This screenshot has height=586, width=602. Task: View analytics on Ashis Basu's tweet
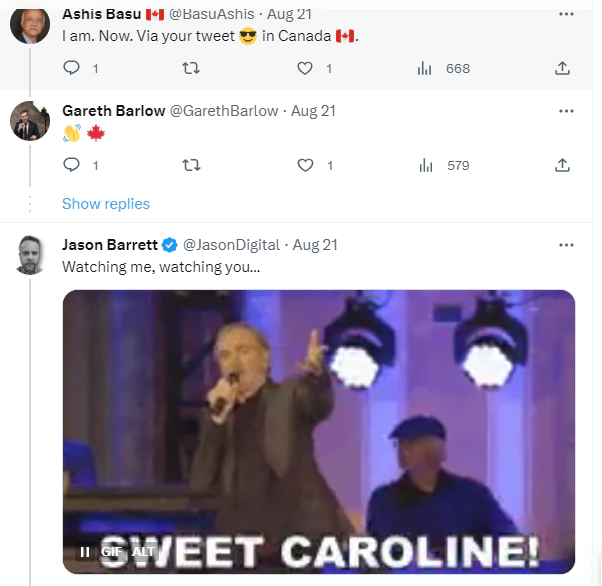[424, 68]
